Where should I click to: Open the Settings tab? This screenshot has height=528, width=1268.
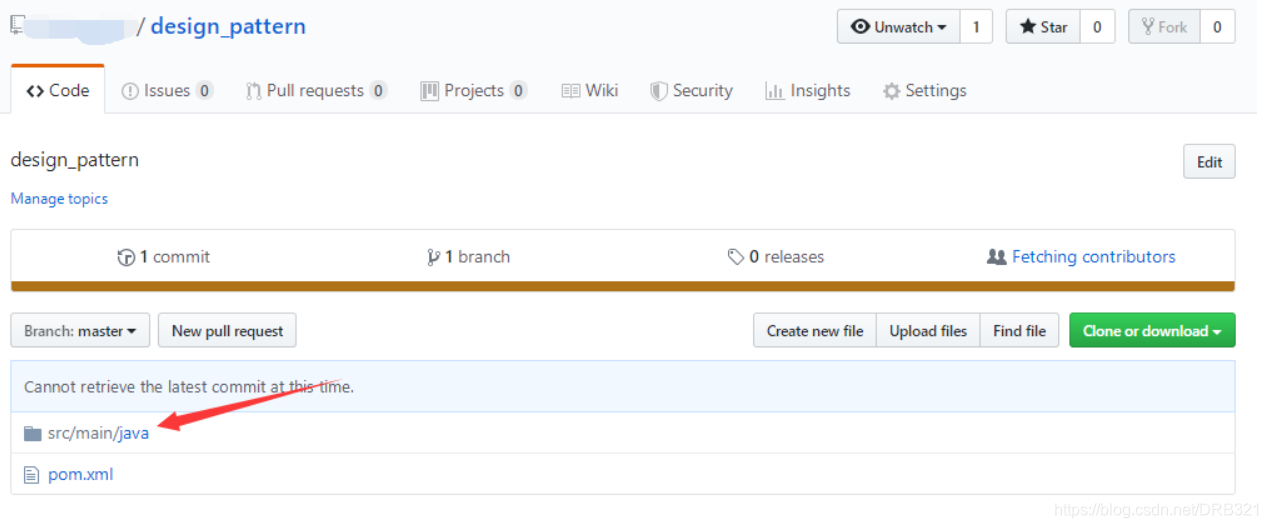point(925,91)
